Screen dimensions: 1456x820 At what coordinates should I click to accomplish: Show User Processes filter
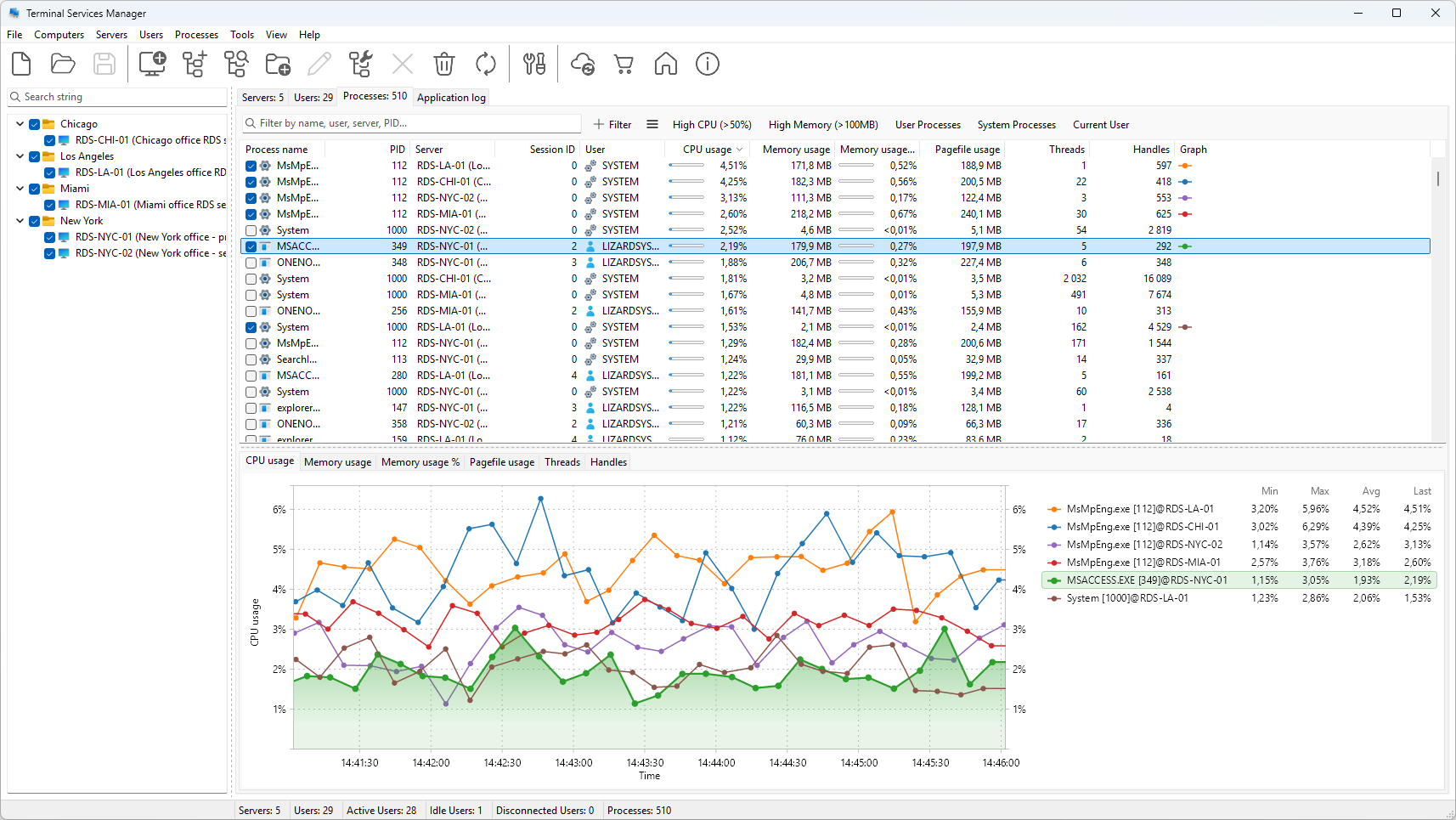pyautogui.click(x=928, y=124)
